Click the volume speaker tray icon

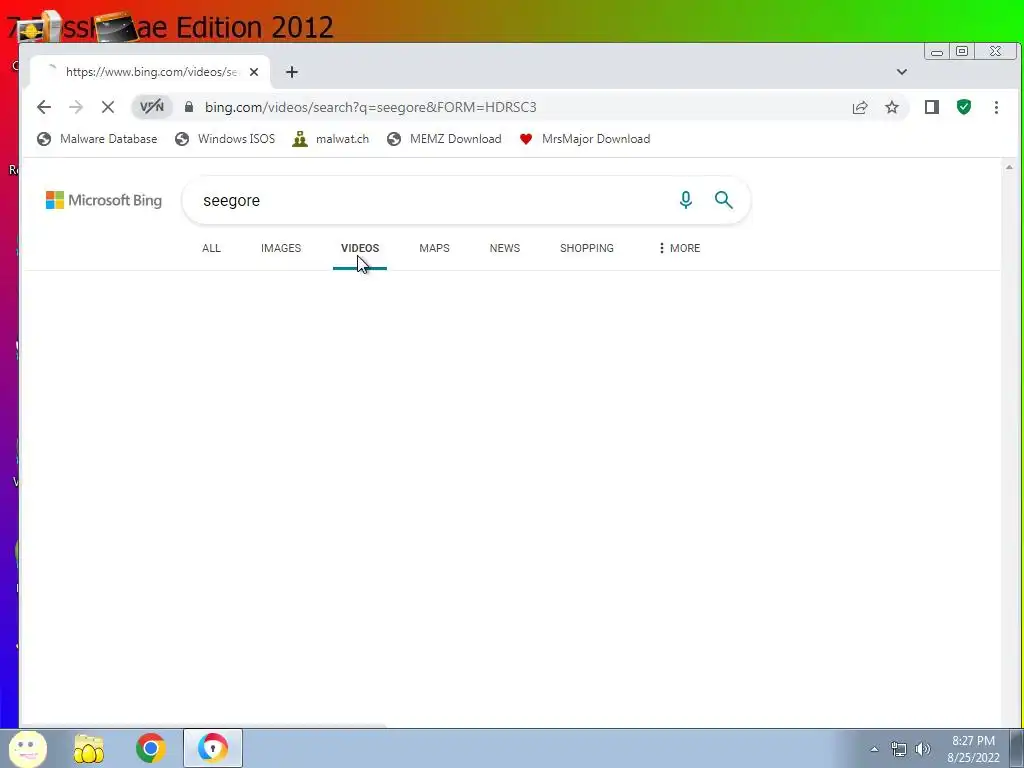click(923, 749)
